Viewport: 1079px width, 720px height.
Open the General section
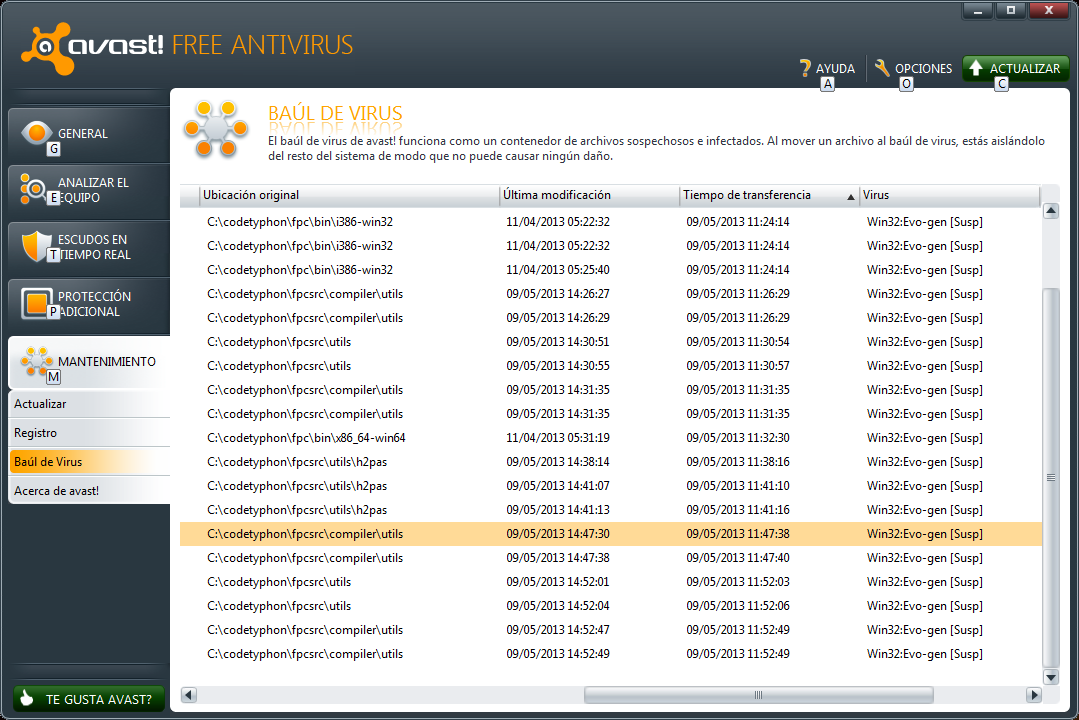pos(89,134)
